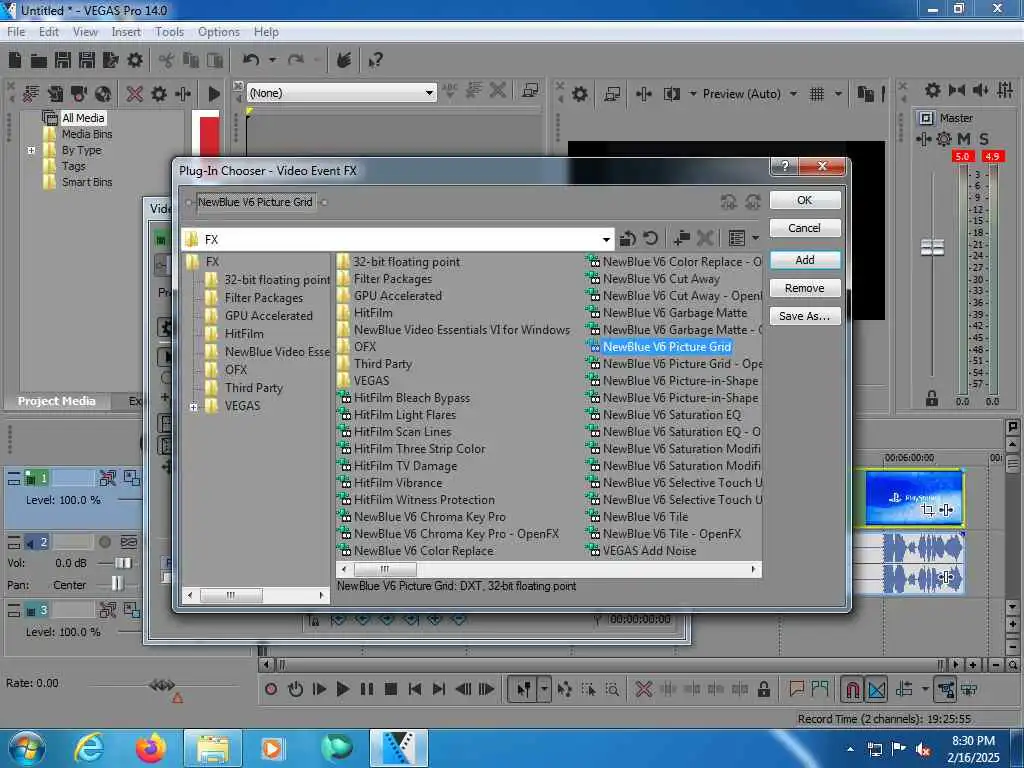Select VEGAS Add Noise plug-in
This screenshot has width=1024, height=768.
click(x=641, y=551)
